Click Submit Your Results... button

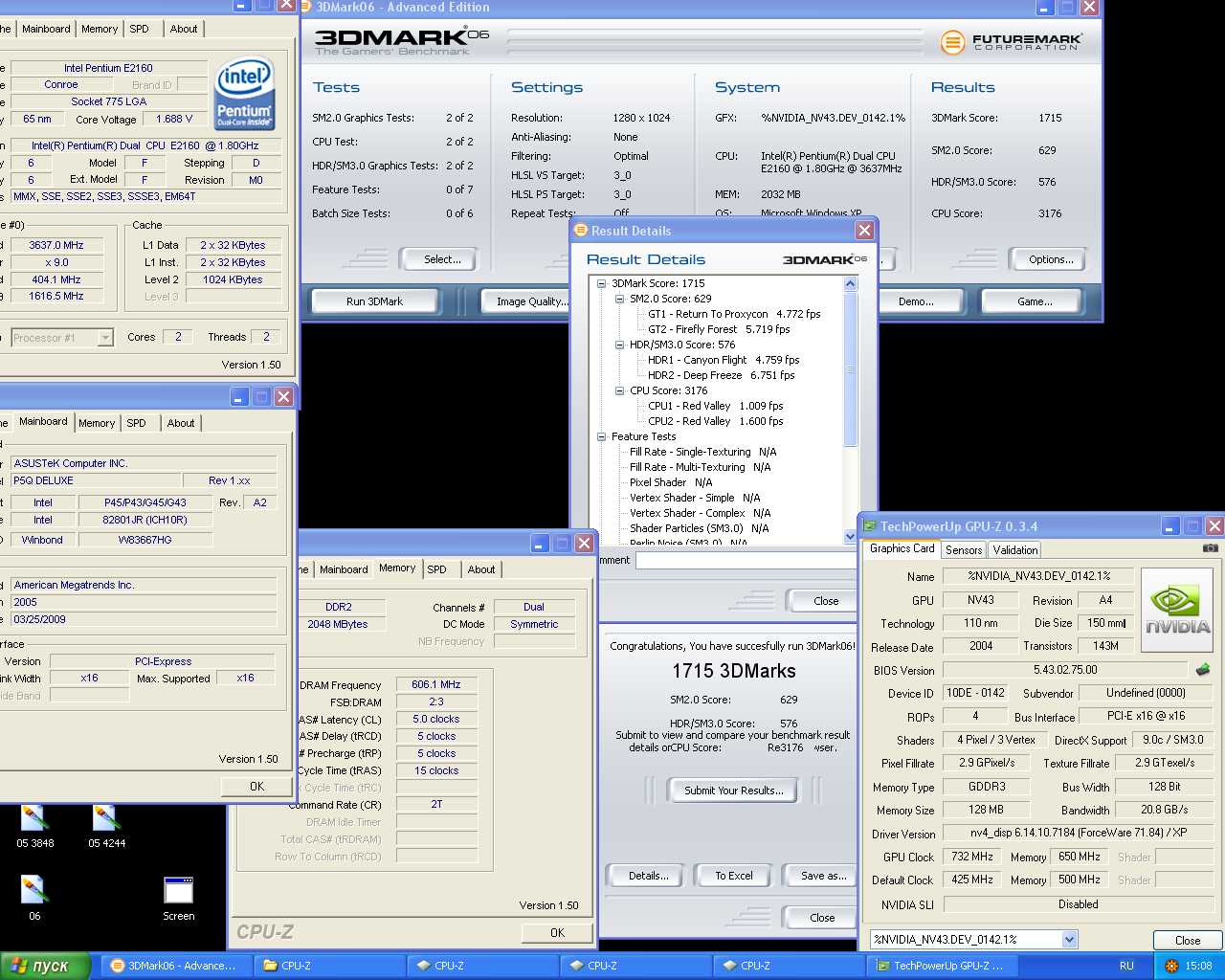pos(734,791)
